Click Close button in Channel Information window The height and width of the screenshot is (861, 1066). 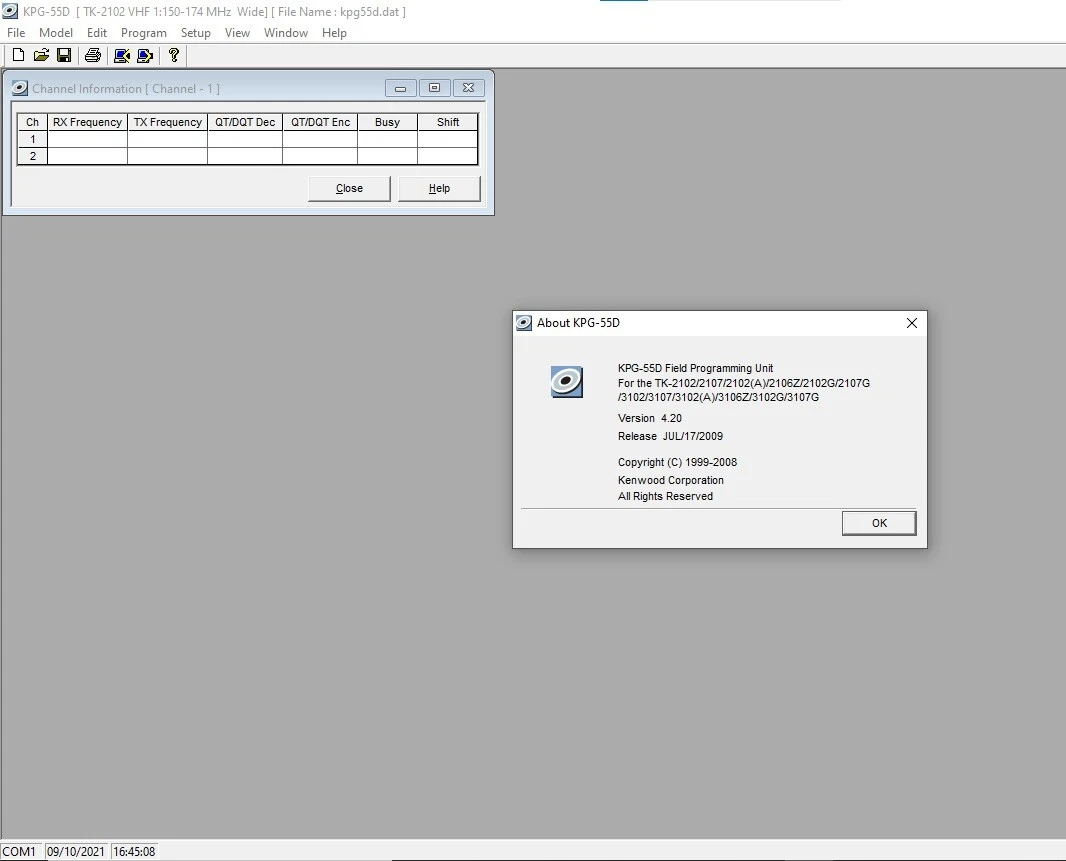[x=349, y=188]
